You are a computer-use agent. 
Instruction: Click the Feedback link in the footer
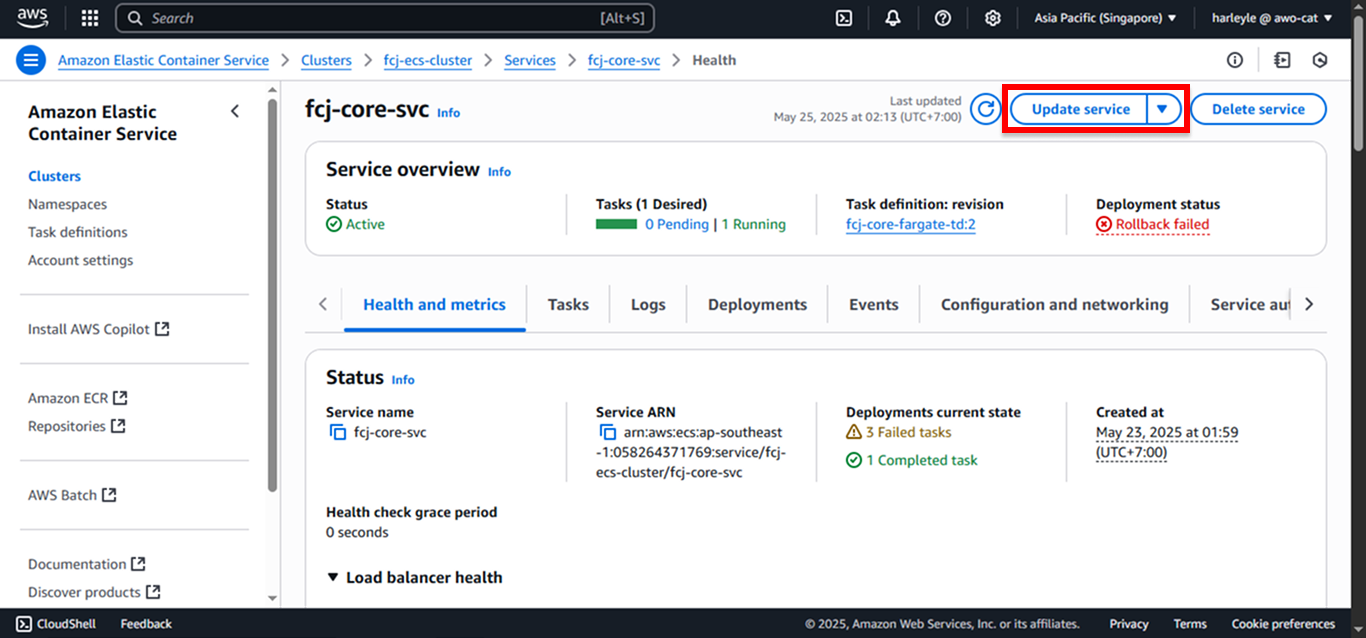[x=146, y=624]
